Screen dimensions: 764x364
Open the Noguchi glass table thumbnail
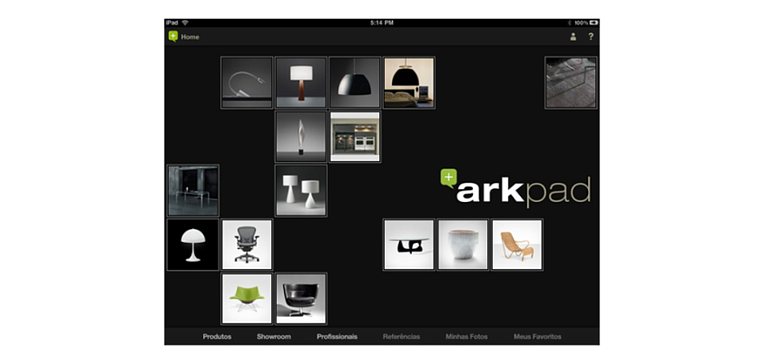coord(409,245)
